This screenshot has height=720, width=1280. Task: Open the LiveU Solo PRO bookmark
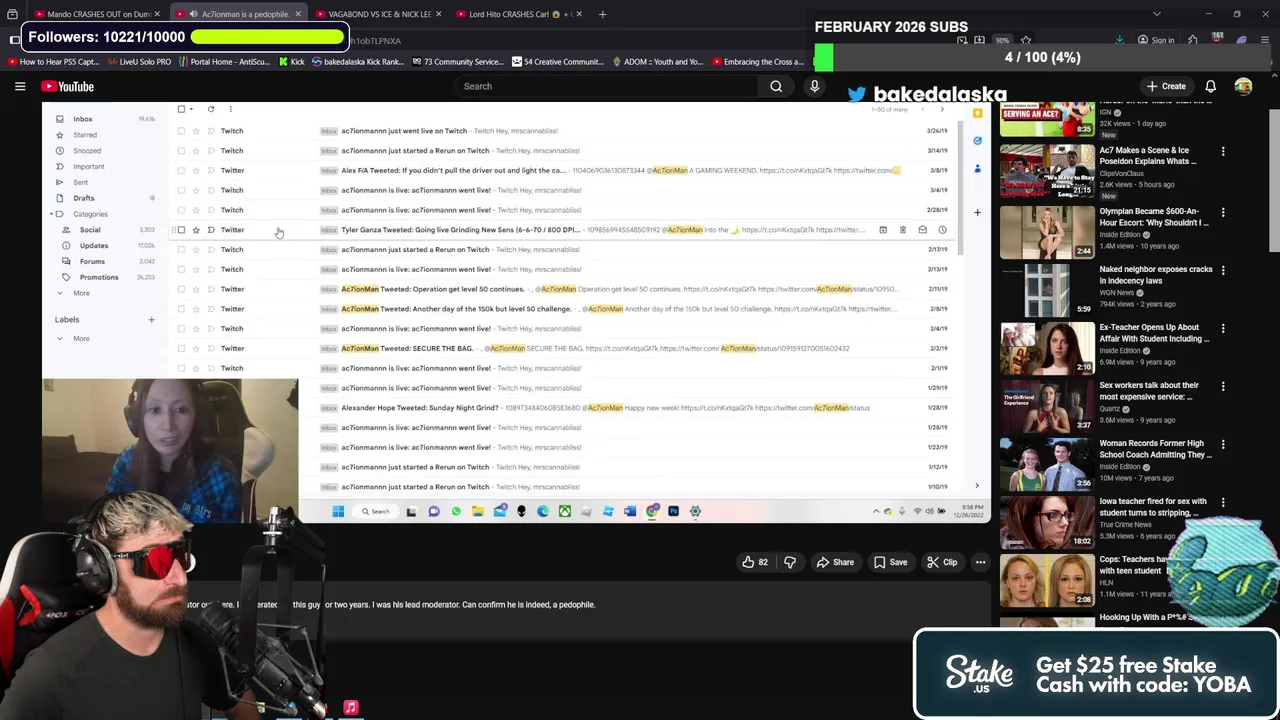(x=139, y=62)
